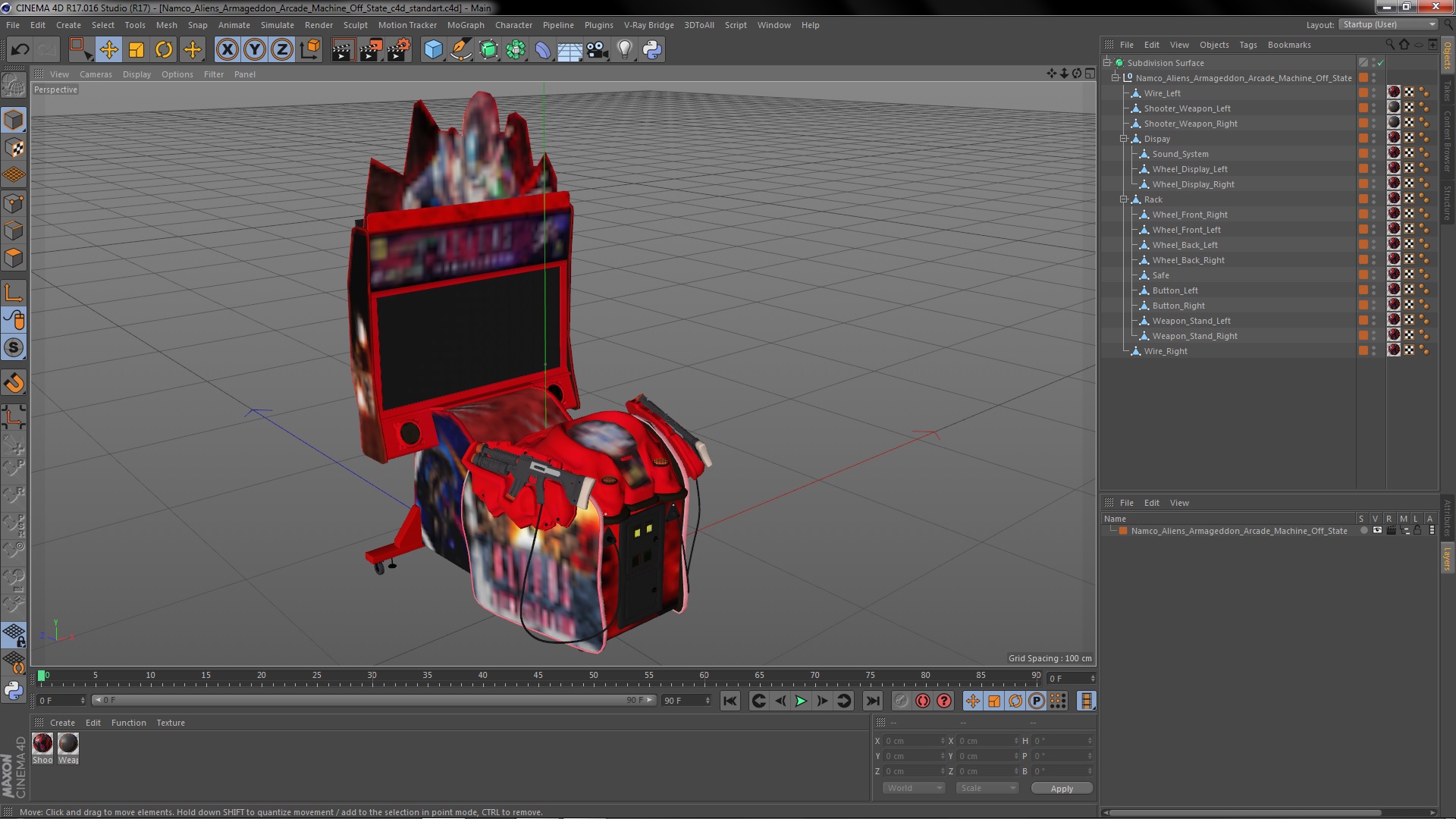Collapse the Namco_Aliens_Armageddon null in tree
This screenshot has width=1456, height=819.
[x=1116, y=78]
